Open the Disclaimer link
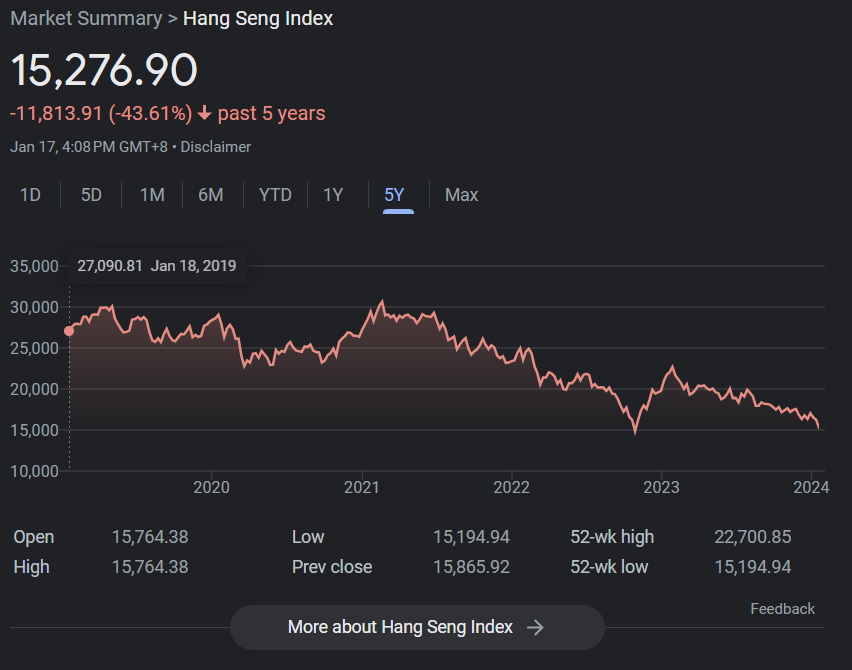The image size is (852, 670). coord(216,147)
